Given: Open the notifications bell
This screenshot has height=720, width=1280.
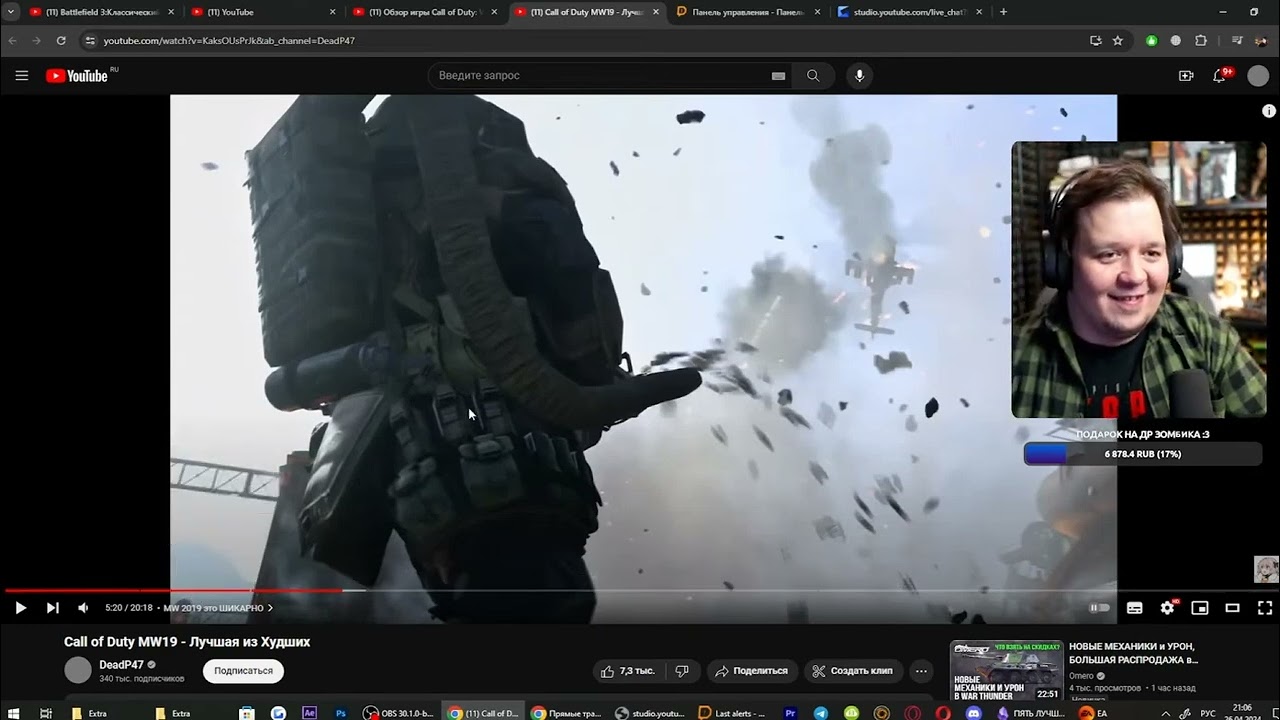Looking at the screenshot, I should click(x=1220, y=76).
